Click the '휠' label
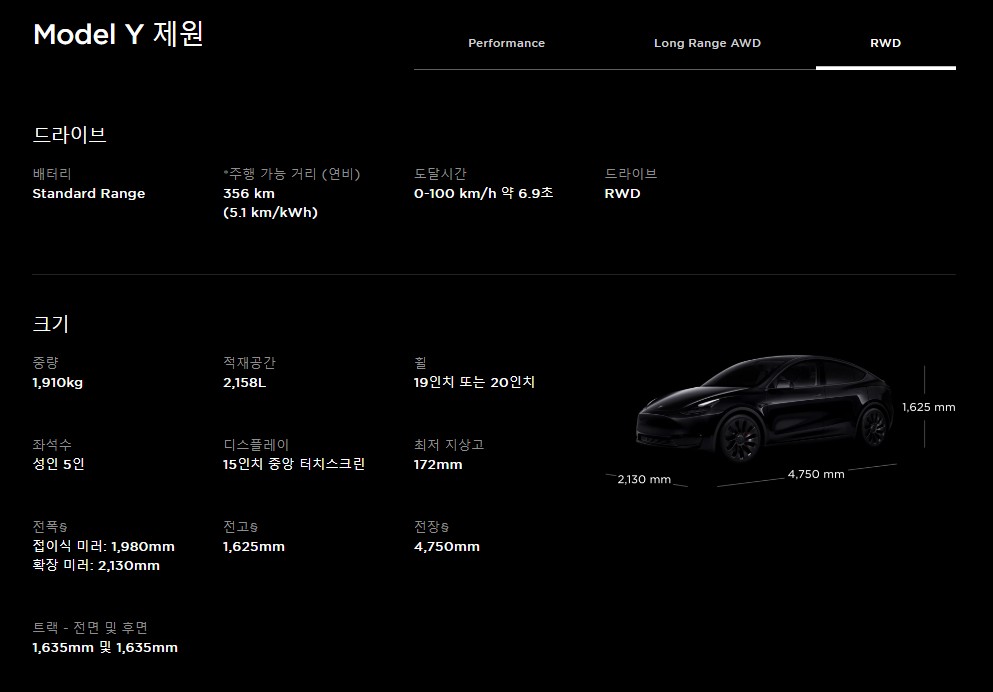 [420, 363]
